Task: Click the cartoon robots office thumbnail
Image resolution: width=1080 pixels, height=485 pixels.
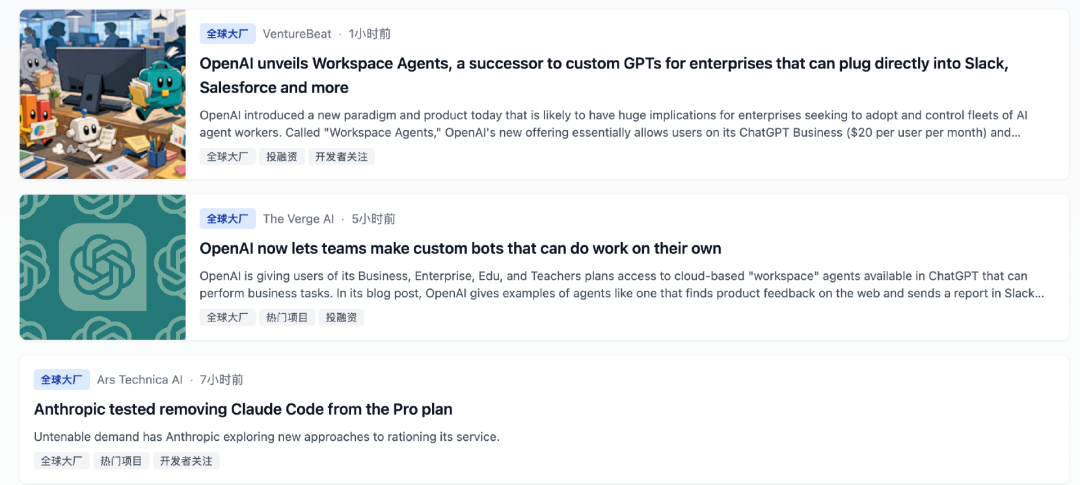Action: 102,94
